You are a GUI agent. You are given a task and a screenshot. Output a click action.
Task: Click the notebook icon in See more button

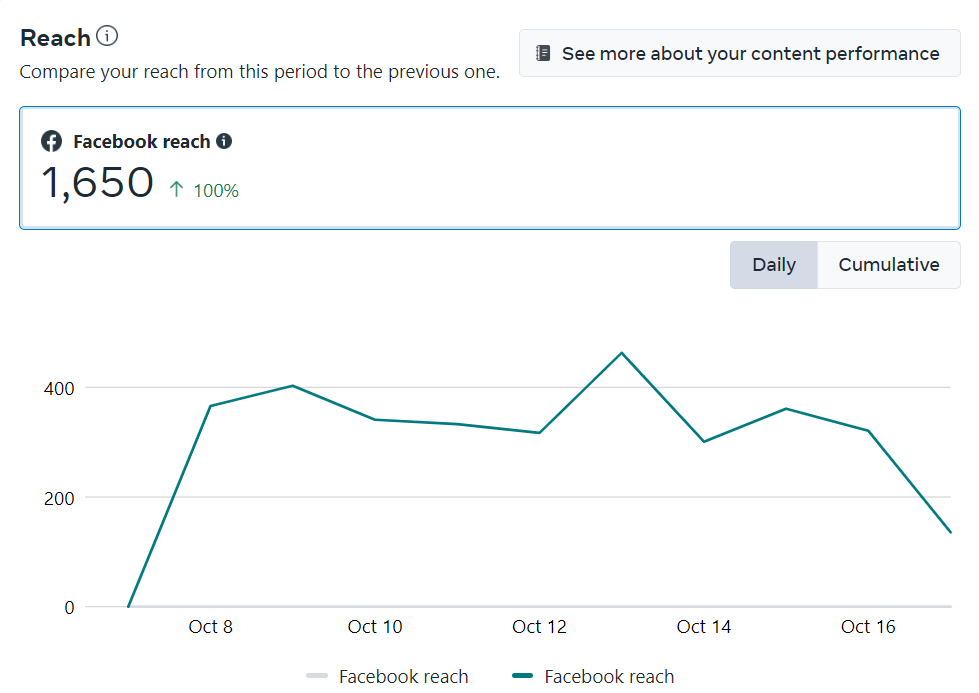point(543,53)
